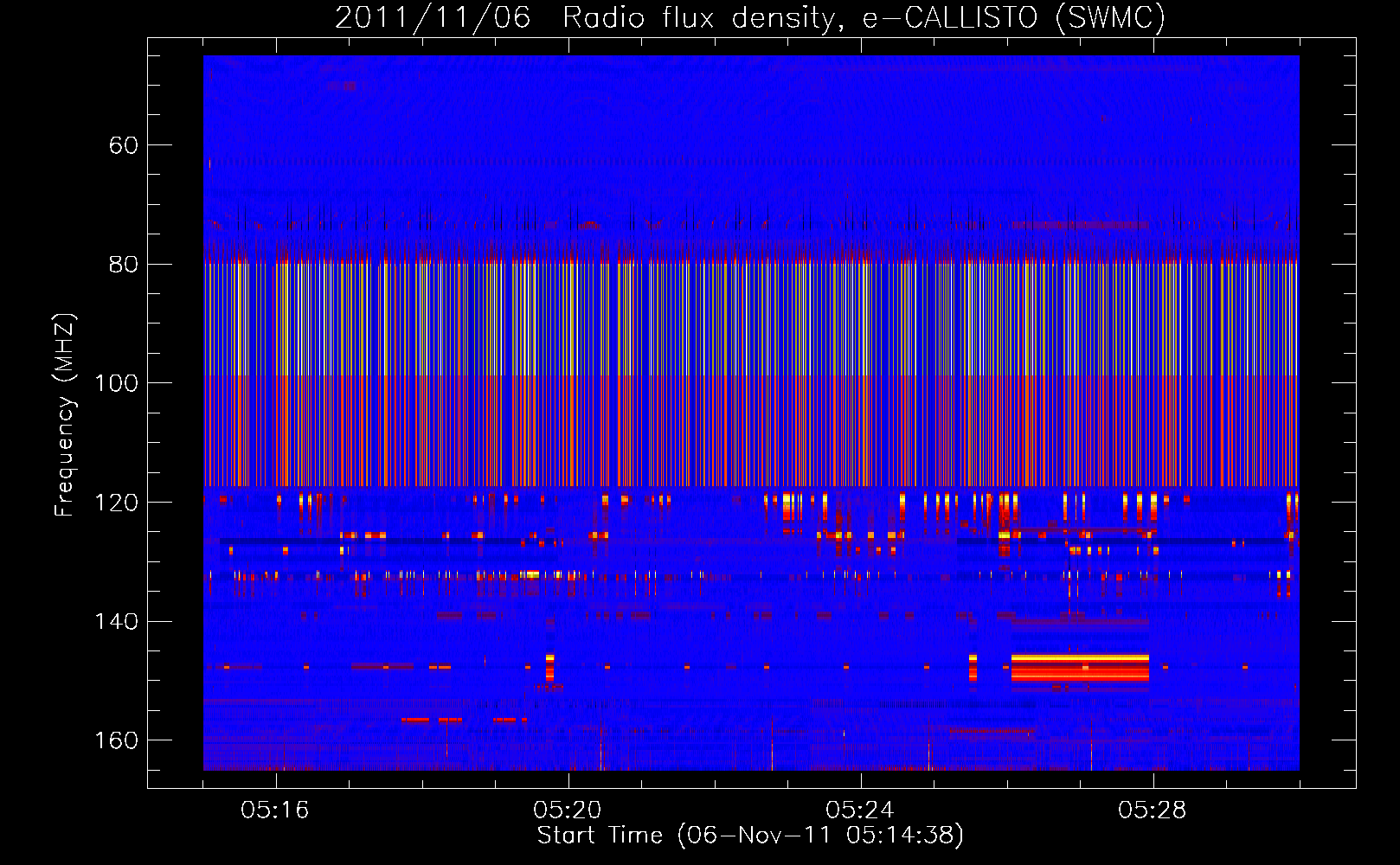Screen dimensions: 1400x865
Task: Click the 120 MHz frequency tick label
Action: coord(116,503)
